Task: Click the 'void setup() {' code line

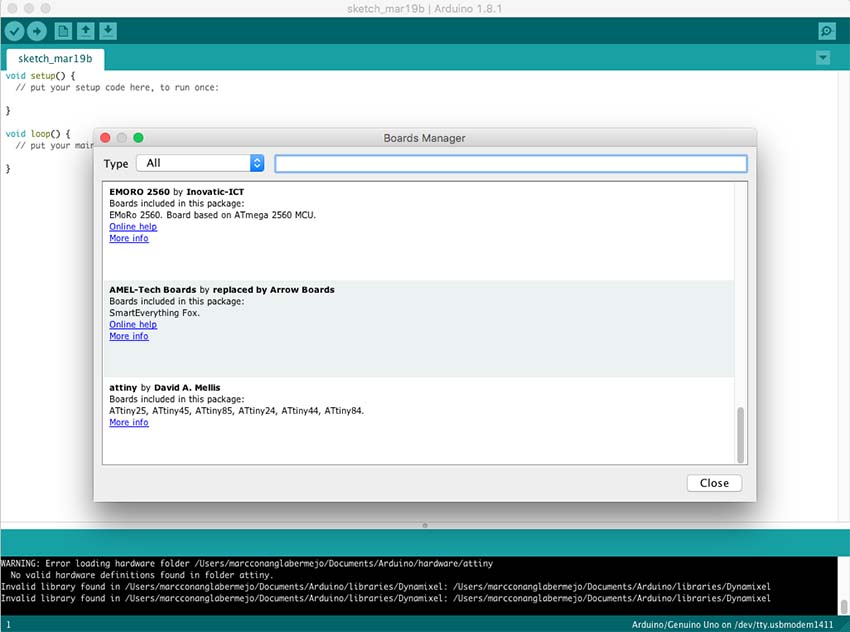Action: tap(41, 76)
